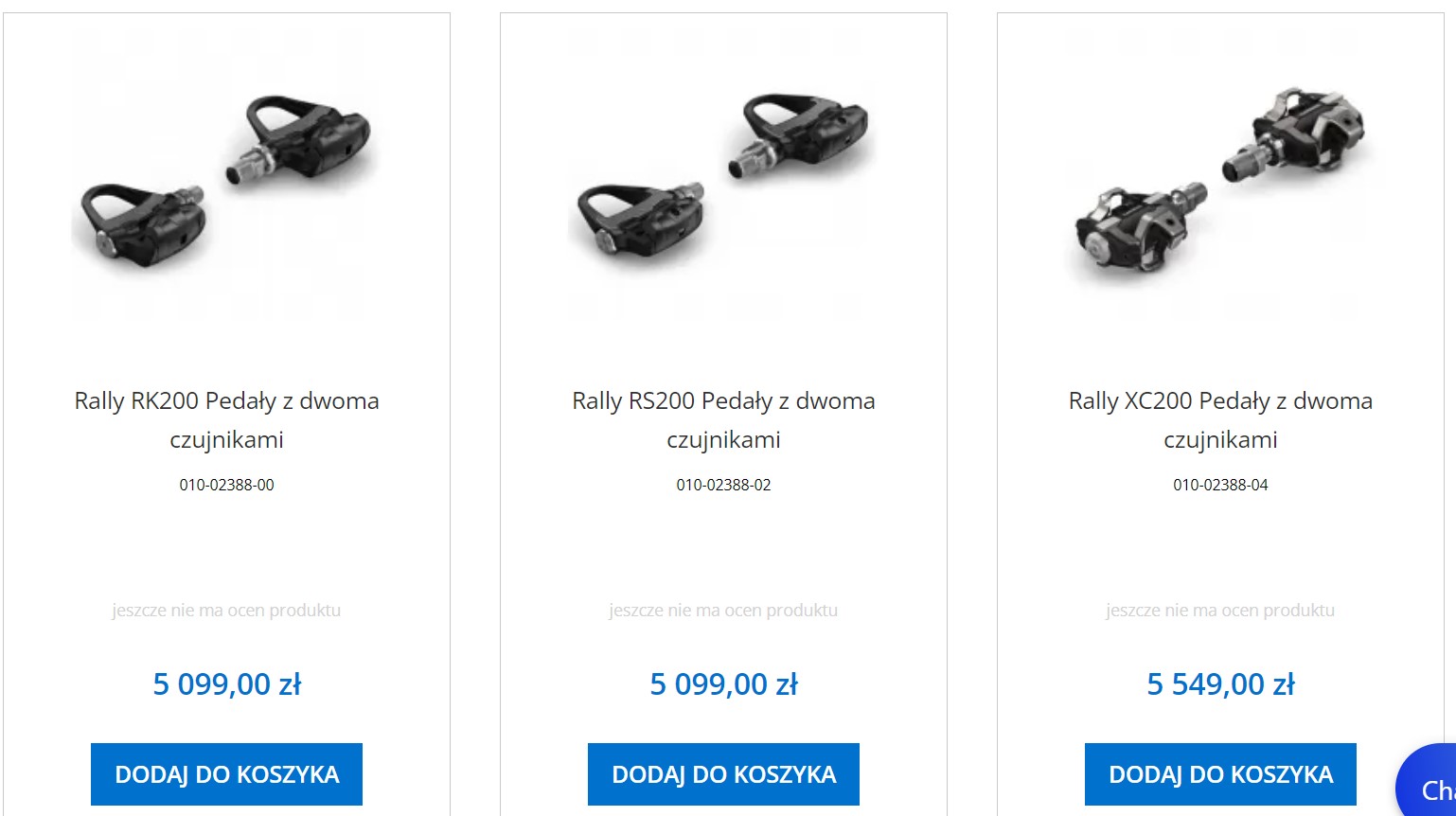Screen dimensions: 1456x816
Task: Add Rally RK200 pedals to cart
Action: tap(226, 774)
